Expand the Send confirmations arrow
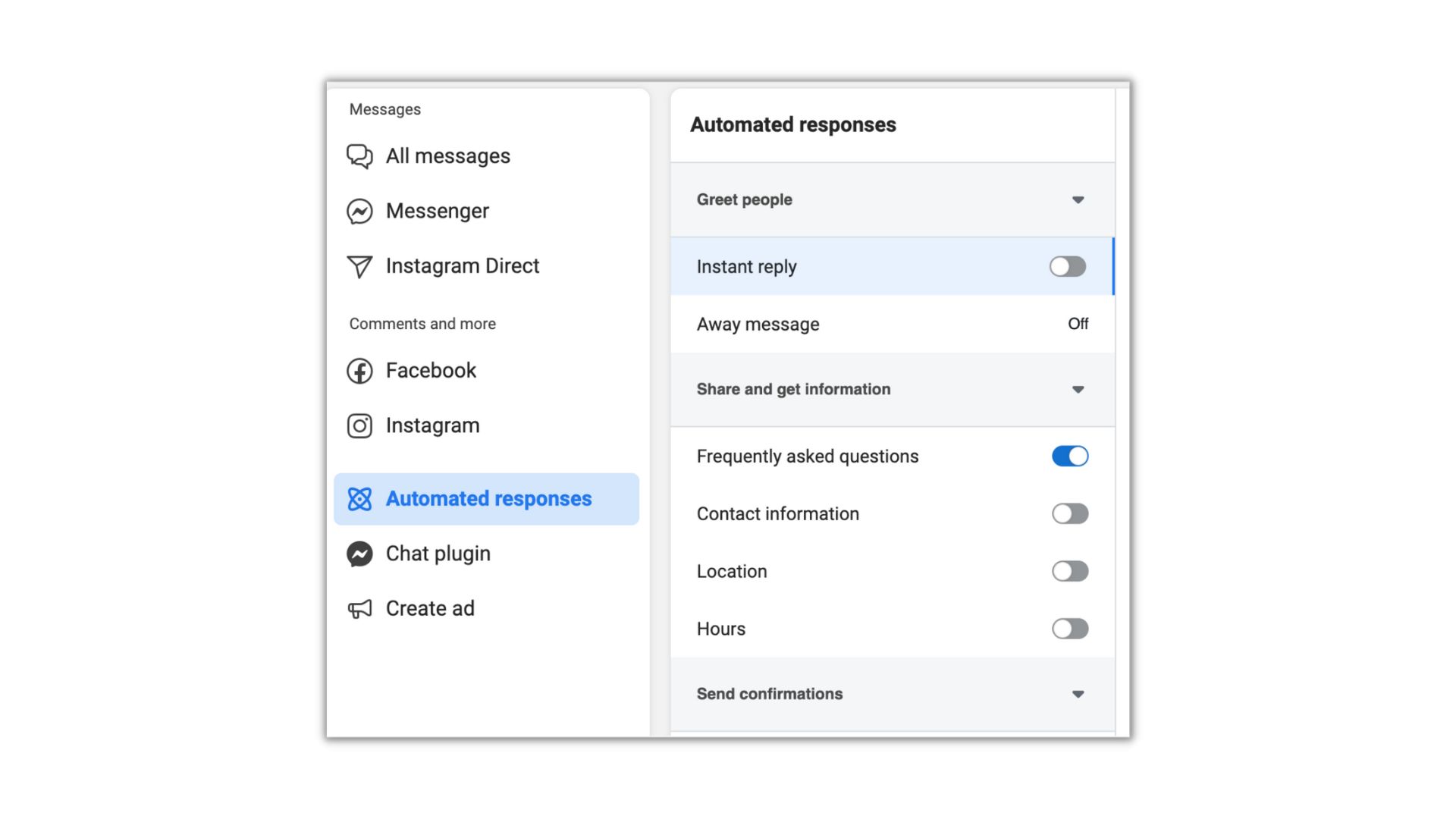The width and height of the screenshot is (1456, 819). pyautogui.click(x=1078, y=694)
